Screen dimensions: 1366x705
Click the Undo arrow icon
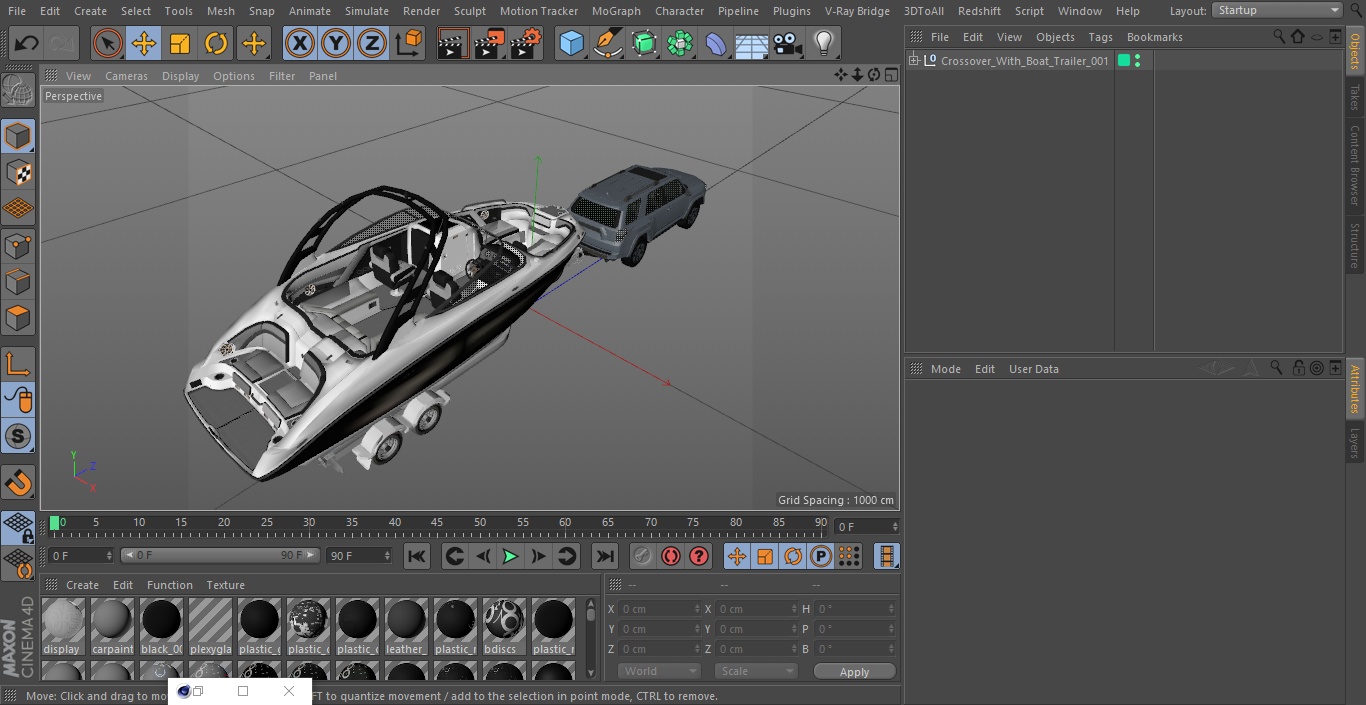click(x=27, y=43)
